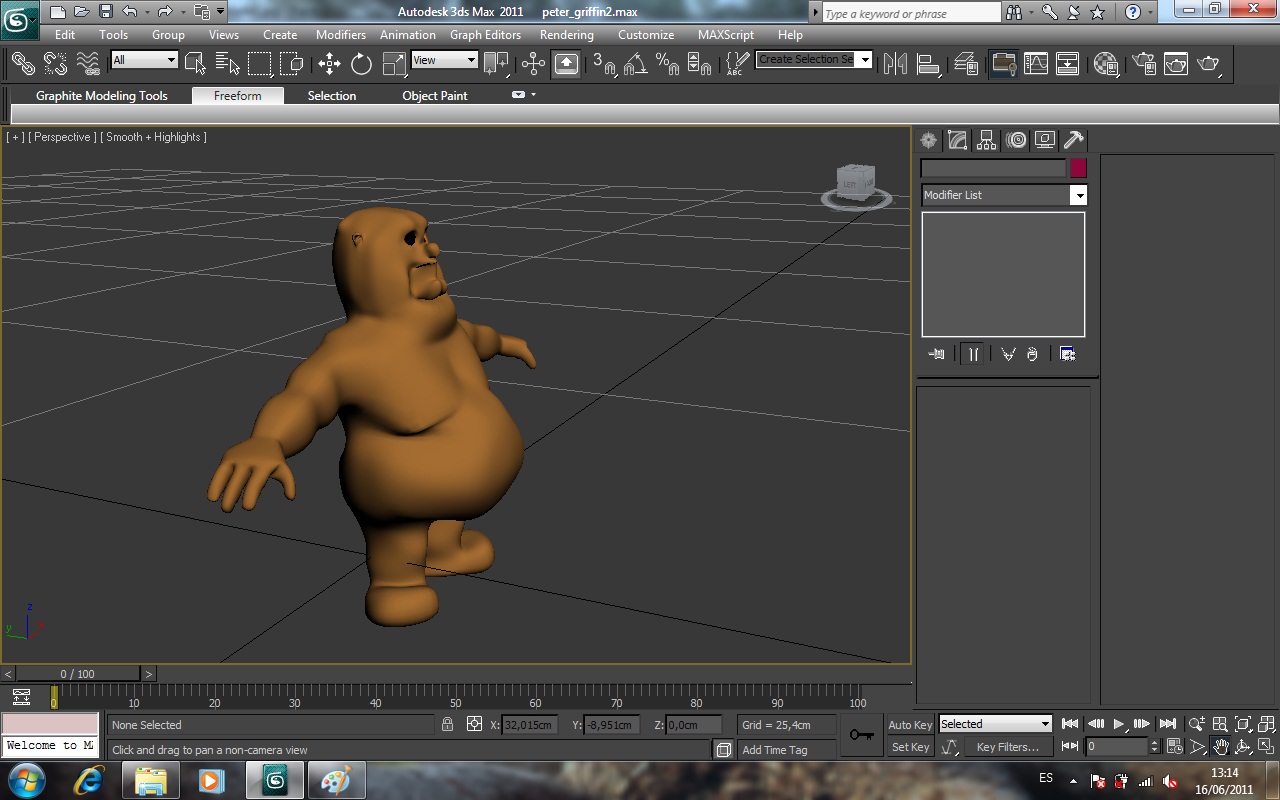Open the Modifiers menu
The height and width of the screenshot is (800, 1280).
[341, 34]
